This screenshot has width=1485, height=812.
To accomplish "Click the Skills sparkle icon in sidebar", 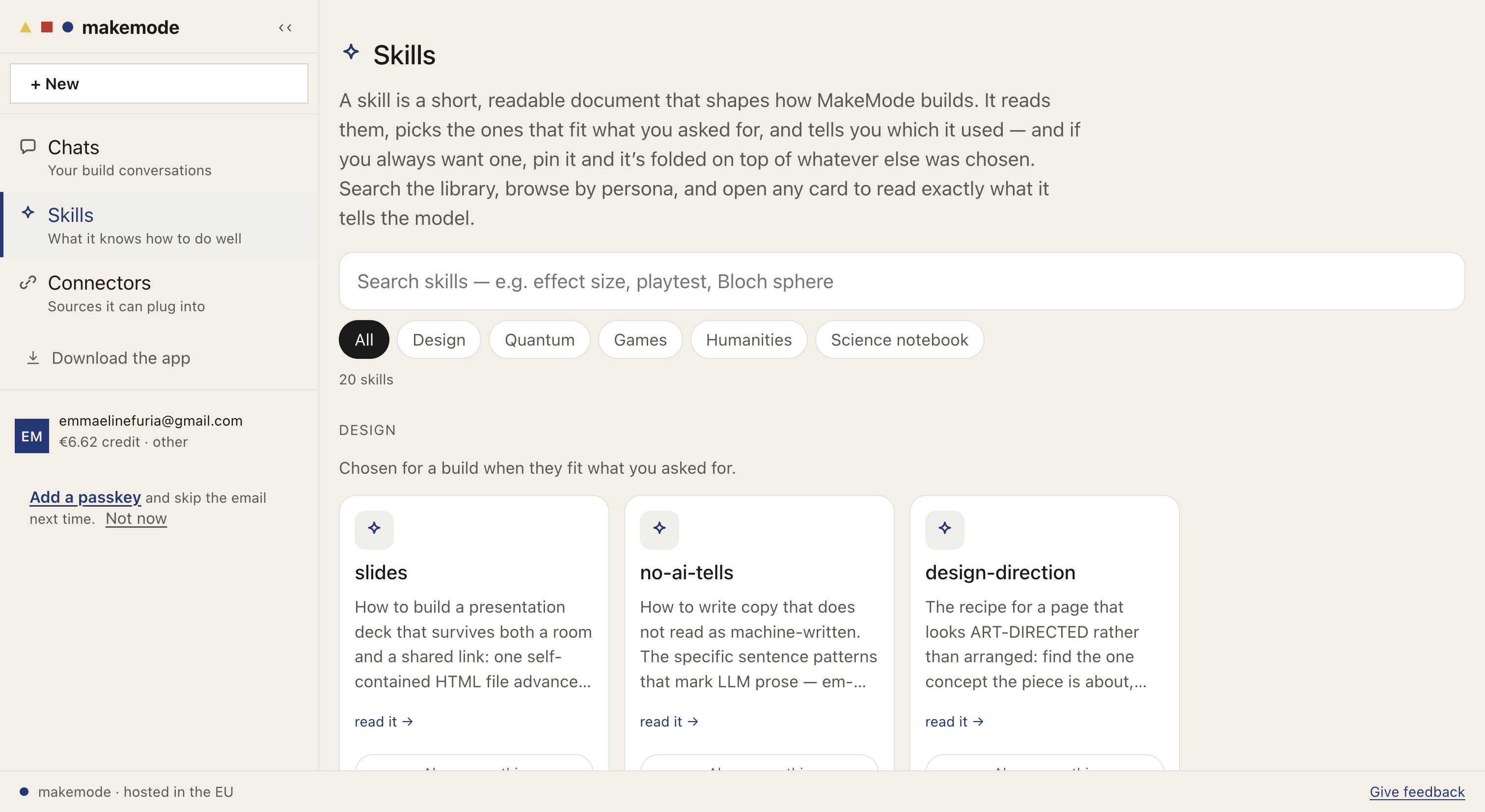I will click(x=27, y=213).
